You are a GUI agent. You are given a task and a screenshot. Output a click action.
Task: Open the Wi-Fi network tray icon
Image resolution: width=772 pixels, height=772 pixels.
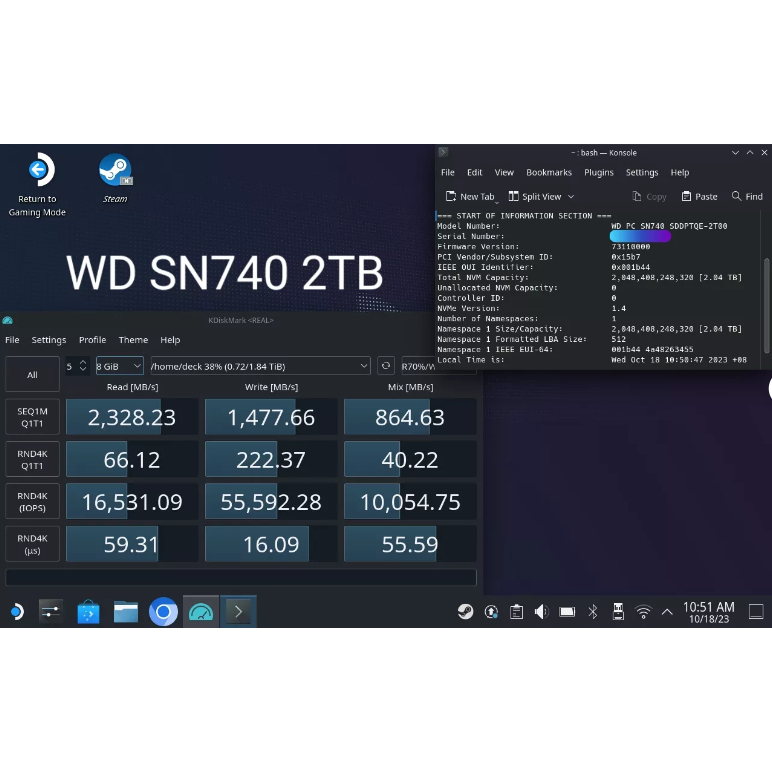point(643,612)
